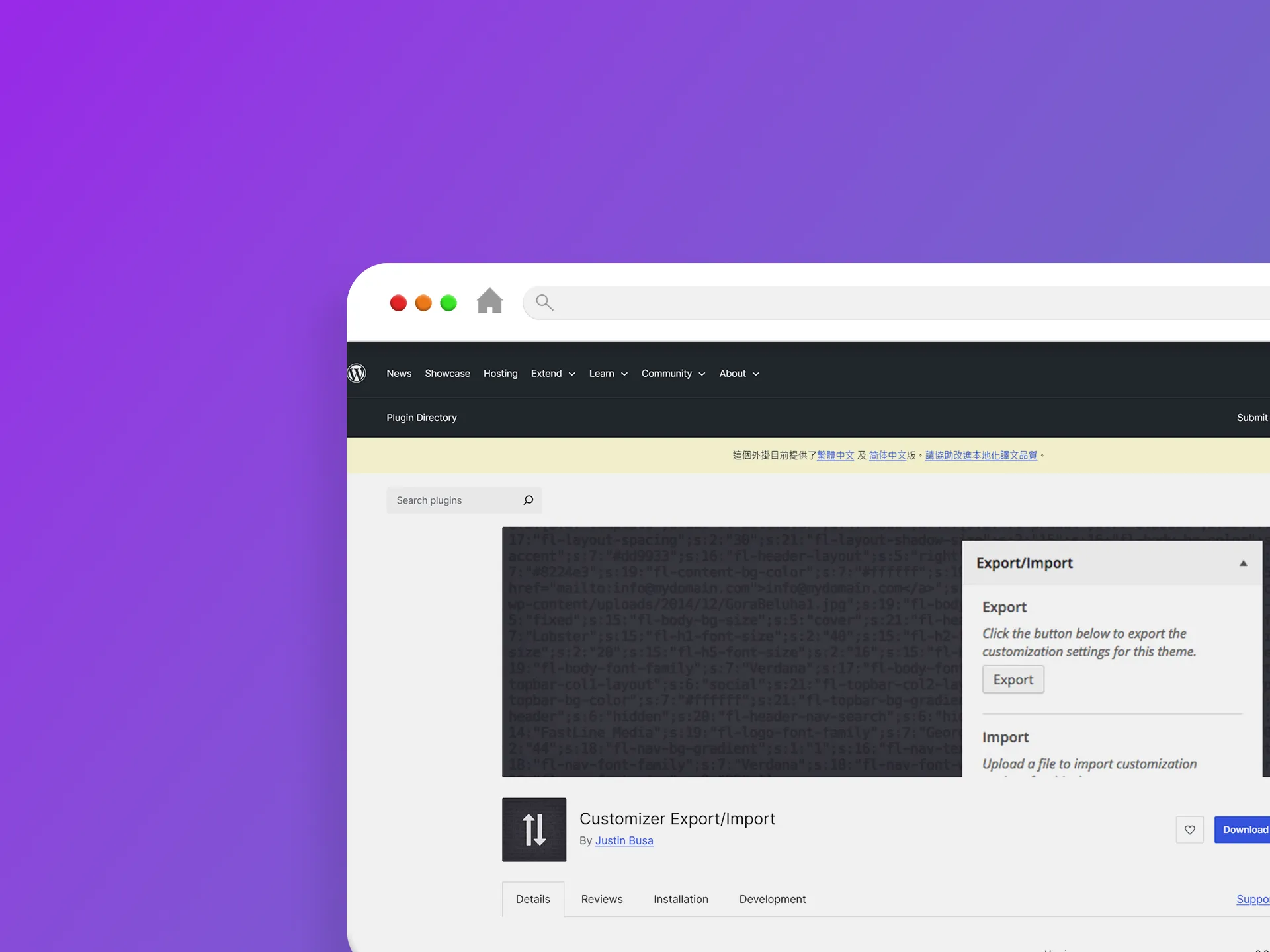The height and width of the screenshot is (952, 1270).
Task: Download the Customizer Export/Import plugin
Action: tap(1244, 830)
